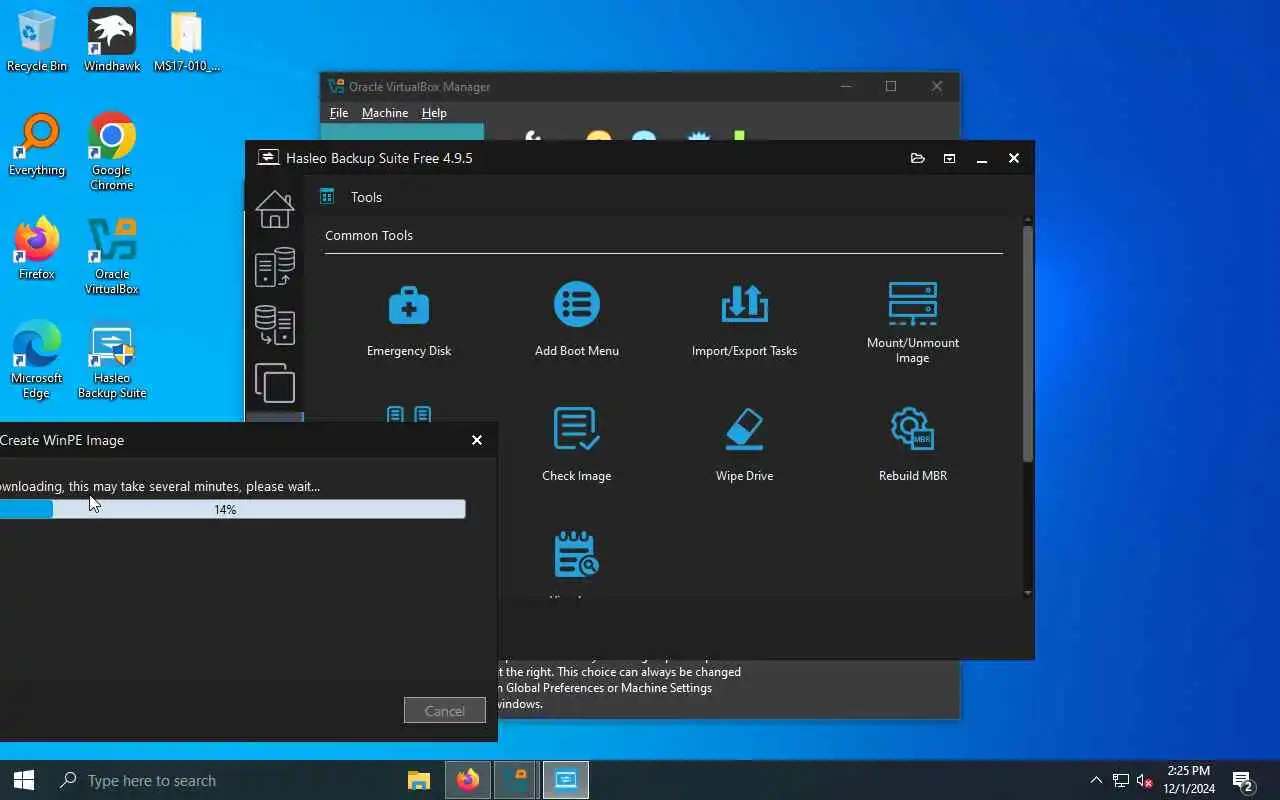
Task: Click the network icon in the system tray
Action: tap(1121, 780)
